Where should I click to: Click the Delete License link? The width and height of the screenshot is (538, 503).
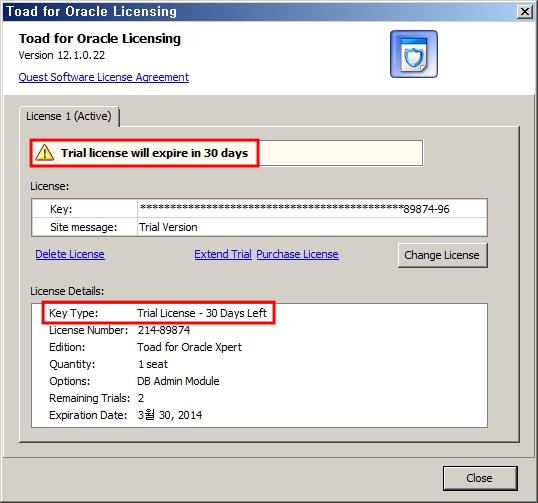tap(70, 254)
